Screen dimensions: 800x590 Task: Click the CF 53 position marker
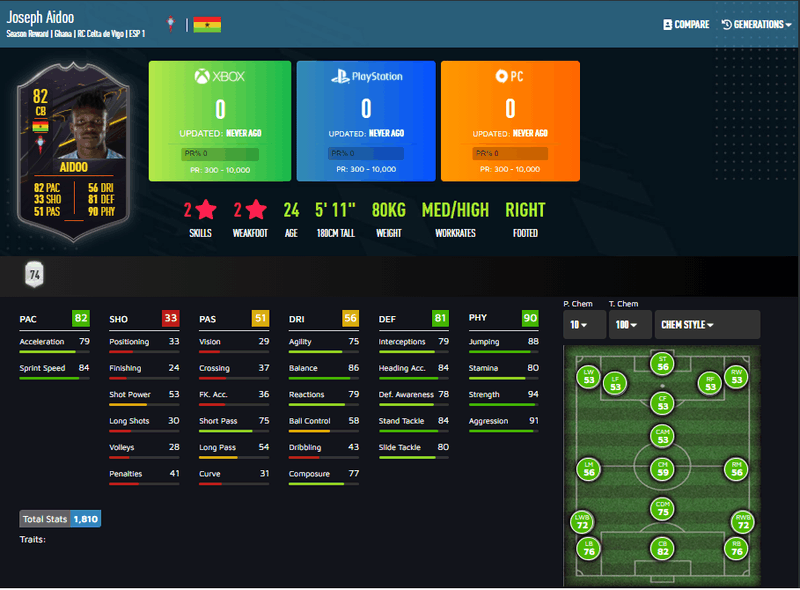663,403
